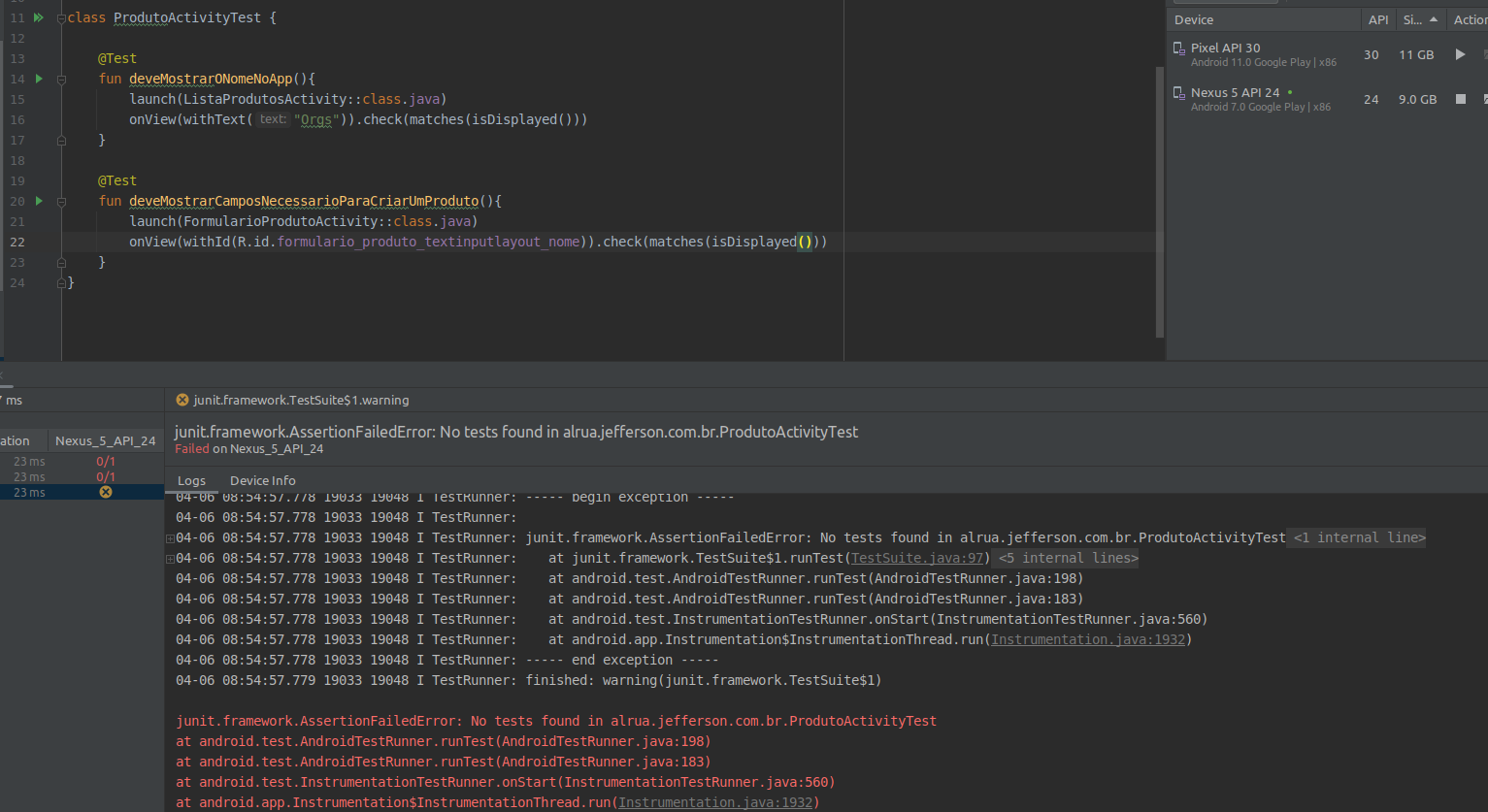Stop the Nexus 5 API 24 emulator
1488x812 pixels.
[x=1460, y=99]
